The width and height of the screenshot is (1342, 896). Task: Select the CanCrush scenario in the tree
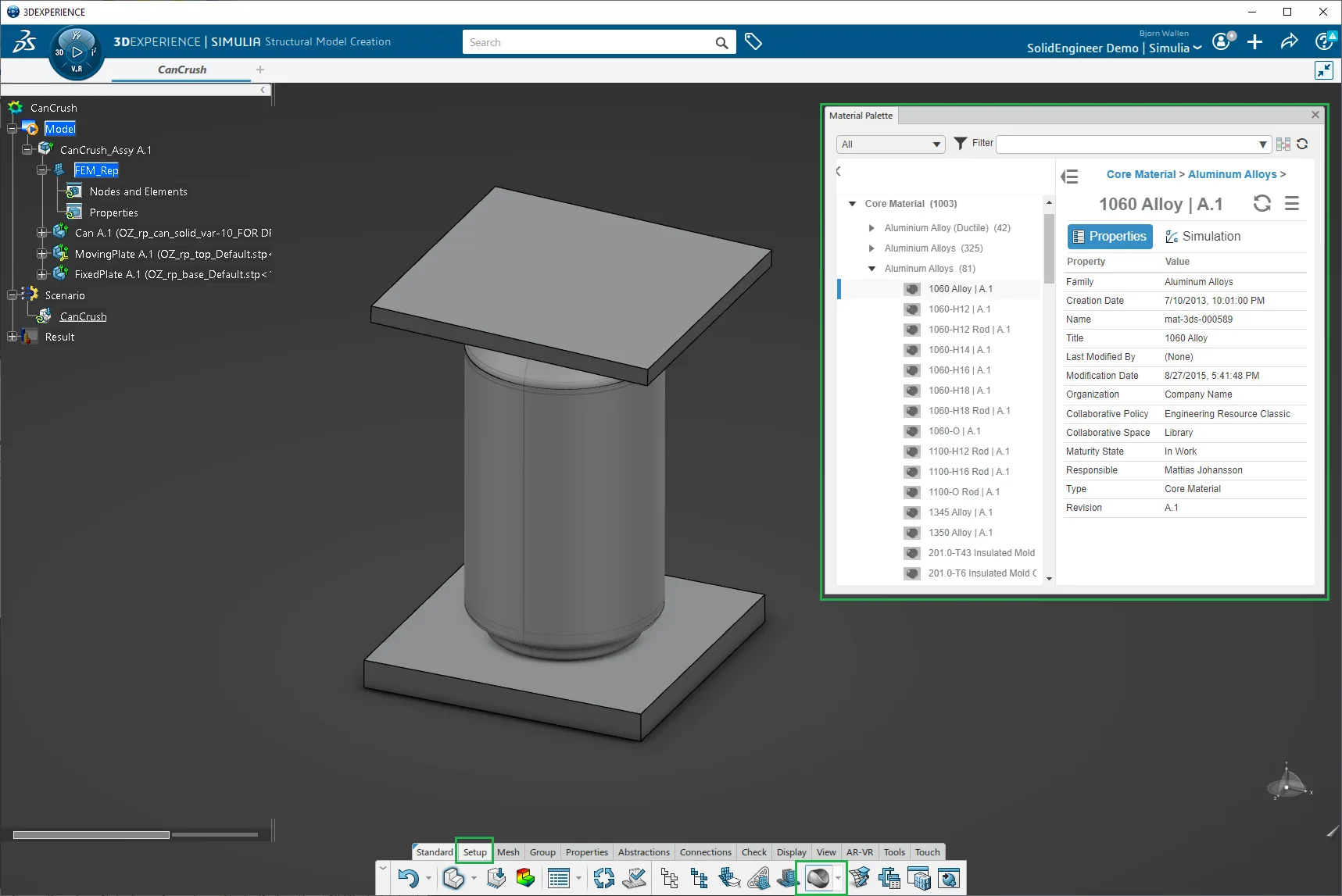pyautogui.click(x=83, y=316)
